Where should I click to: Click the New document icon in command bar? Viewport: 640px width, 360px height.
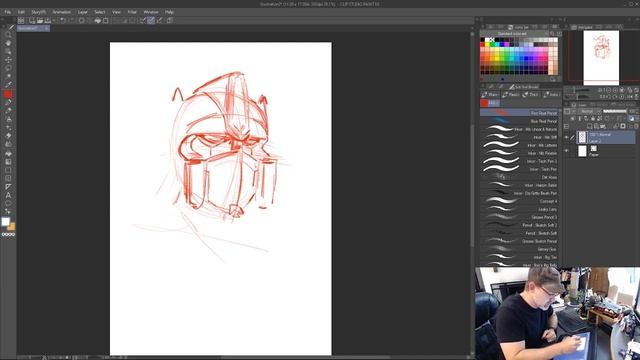[32, 20]
